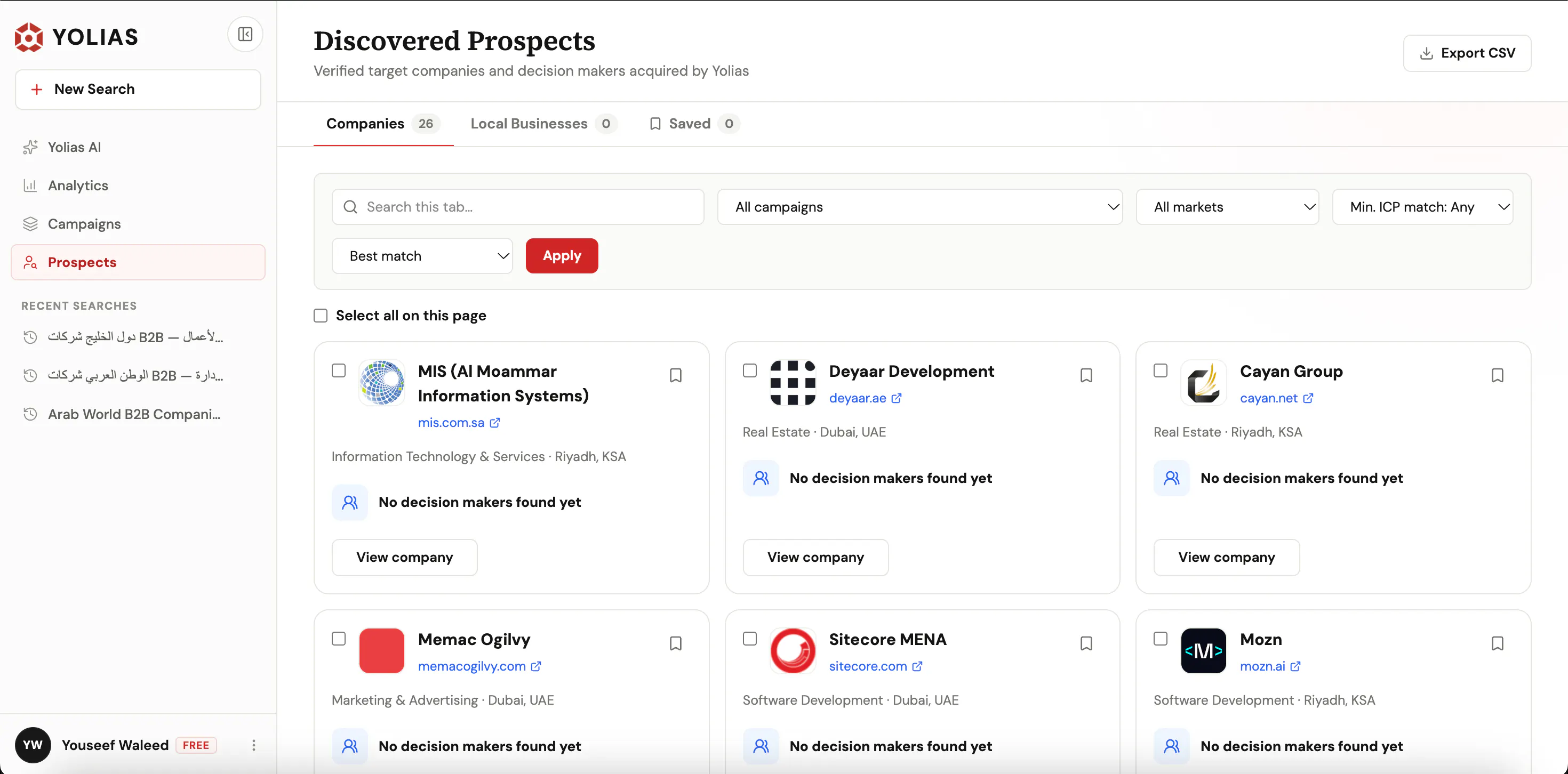
Task: Check the Memac Ogilvy checkbox
Action: pyautogui.click(x=339, y=638)
